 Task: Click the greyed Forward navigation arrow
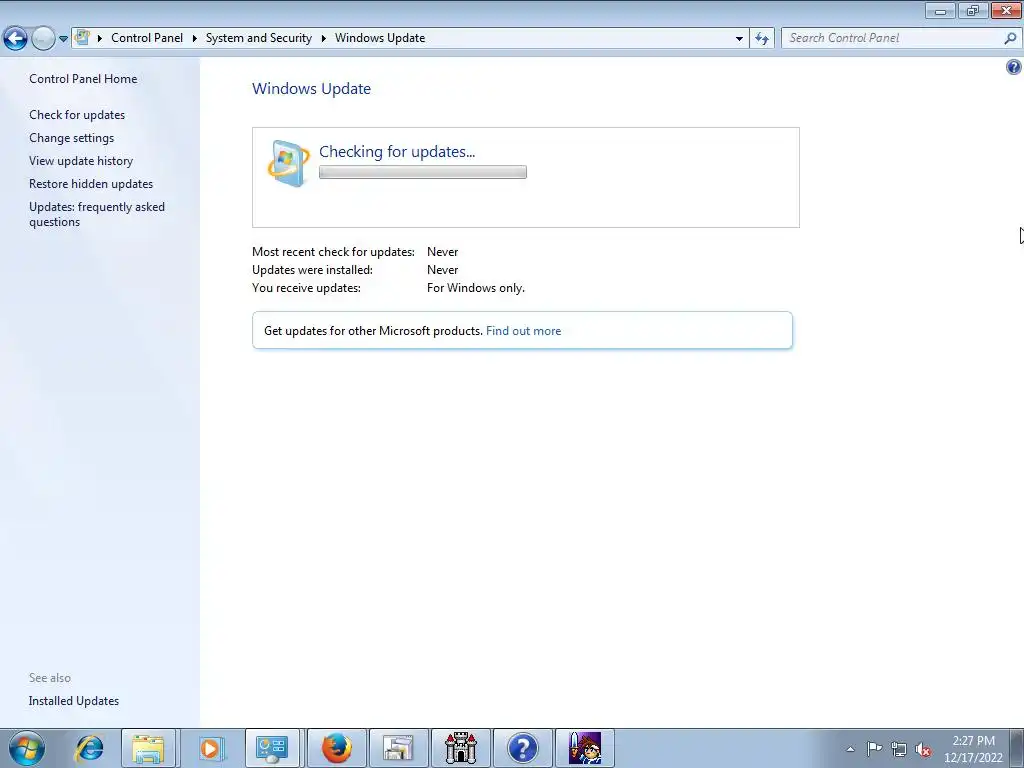[43, 39]
